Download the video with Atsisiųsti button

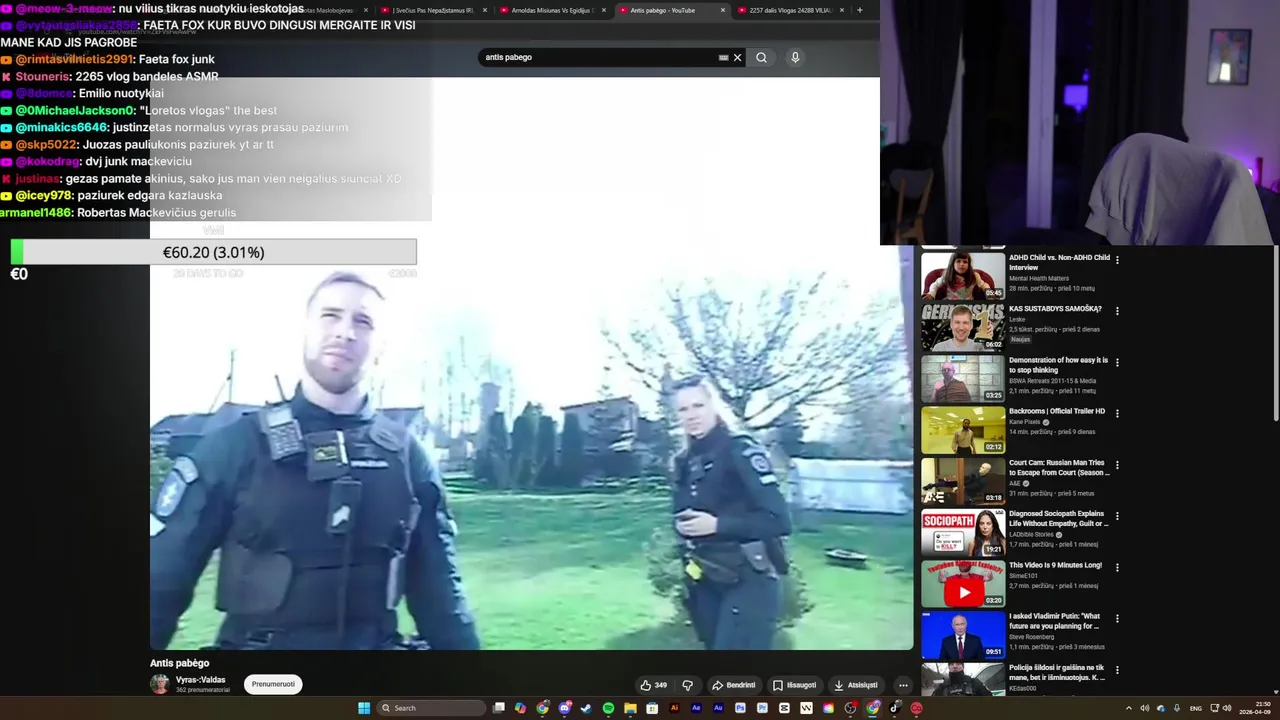coord(856,685)
